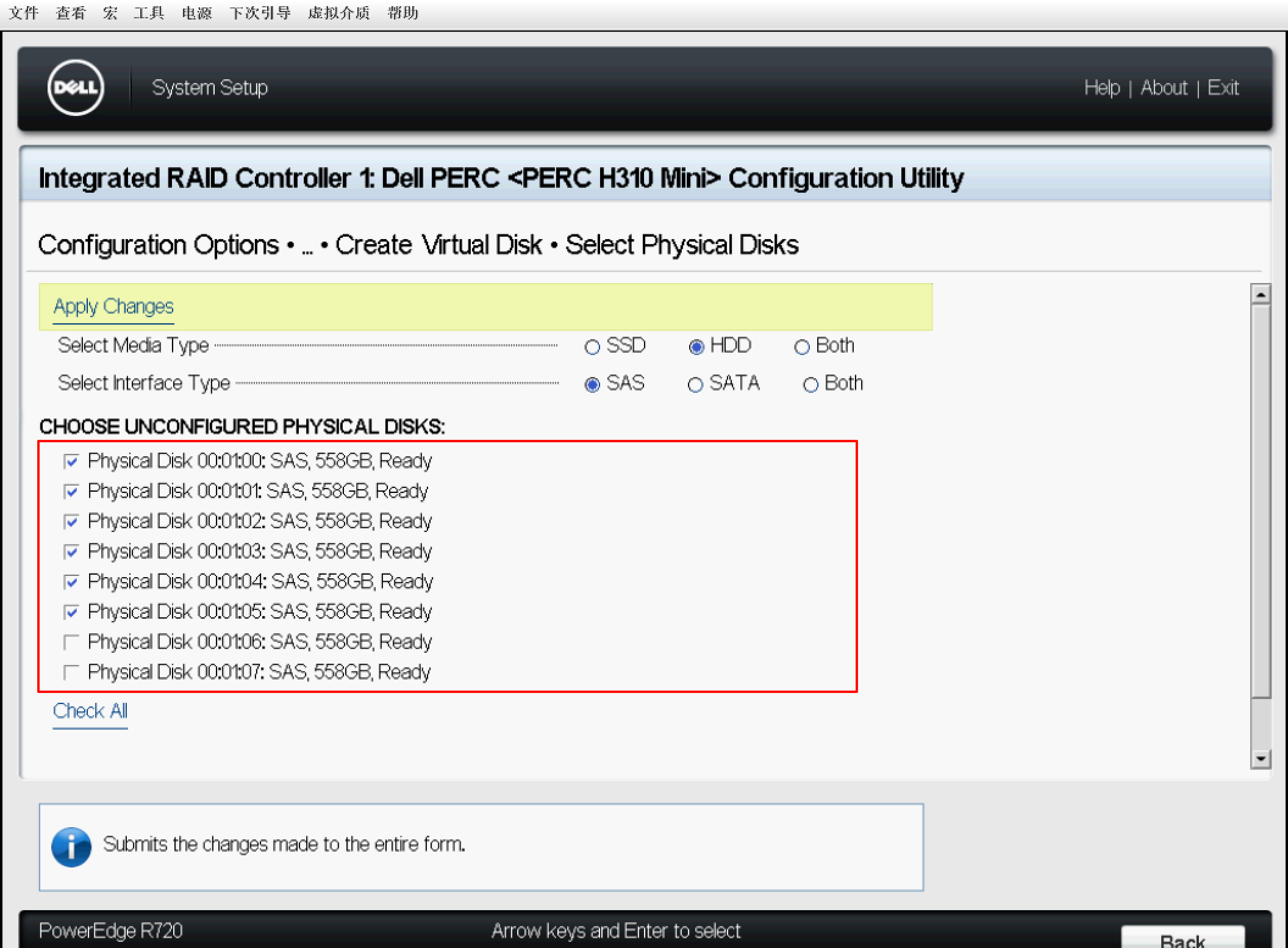This screenshot has width=1288, height=948.
Task: Click the scrollbar down arrow
Action: pyautogui.click(x=1261, y=759)
